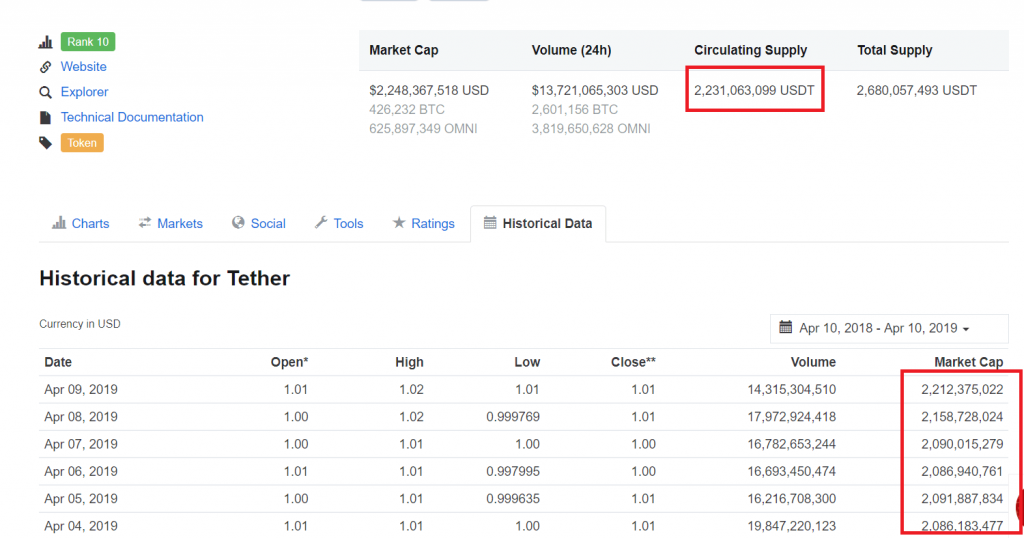This screenshot has height=538, width=1024.
Task: Open the Technical Documentation link
Action: [x=132, y=117]
